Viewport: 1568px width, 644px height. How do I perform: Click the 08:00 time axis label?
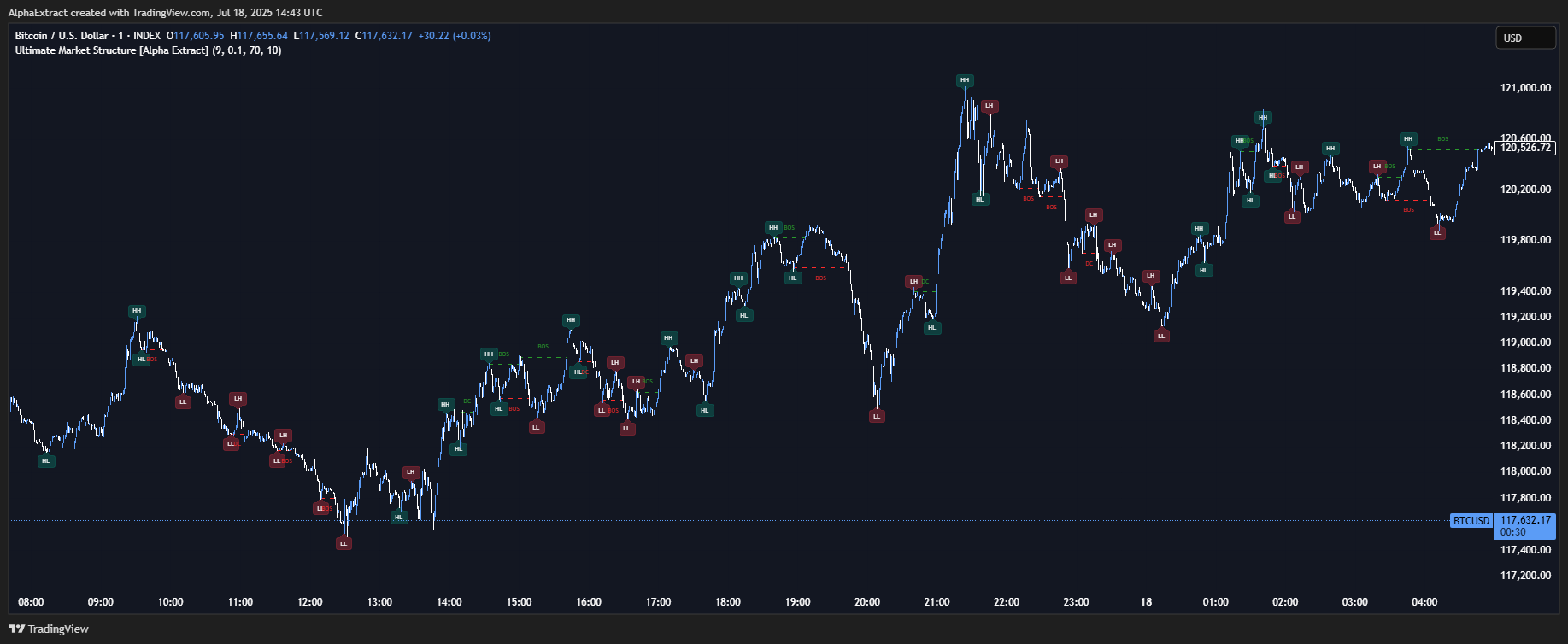pos(31,602)
